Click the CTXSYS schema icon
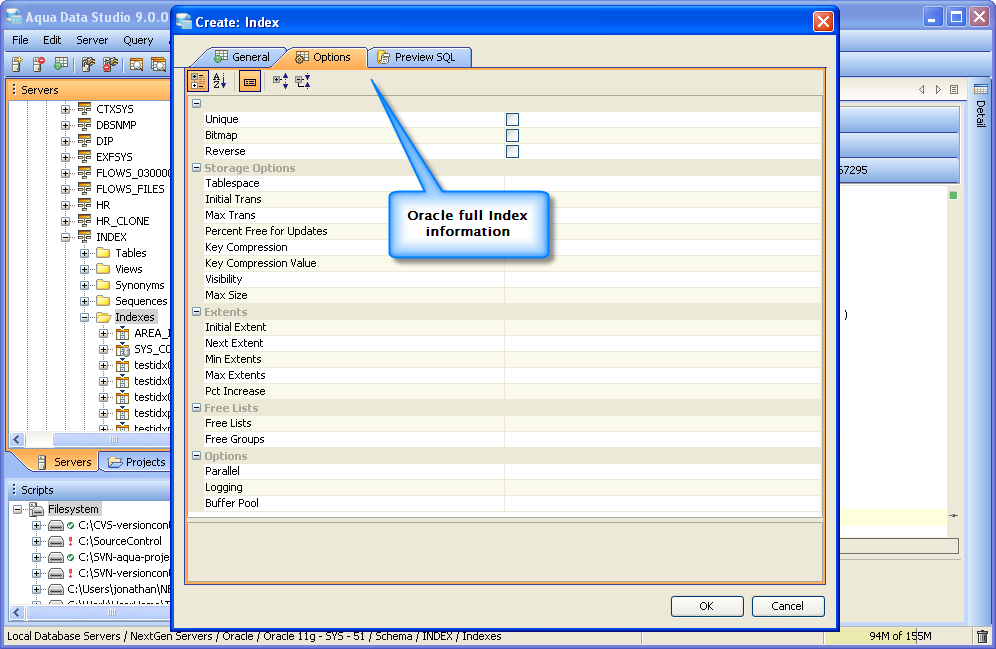 (84, 109)
